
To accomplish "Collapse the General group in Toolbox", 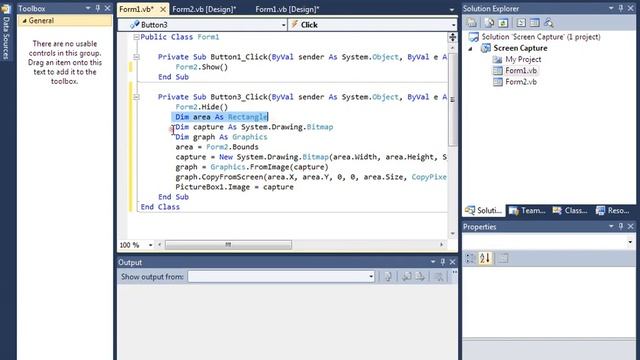I will 24,21.
